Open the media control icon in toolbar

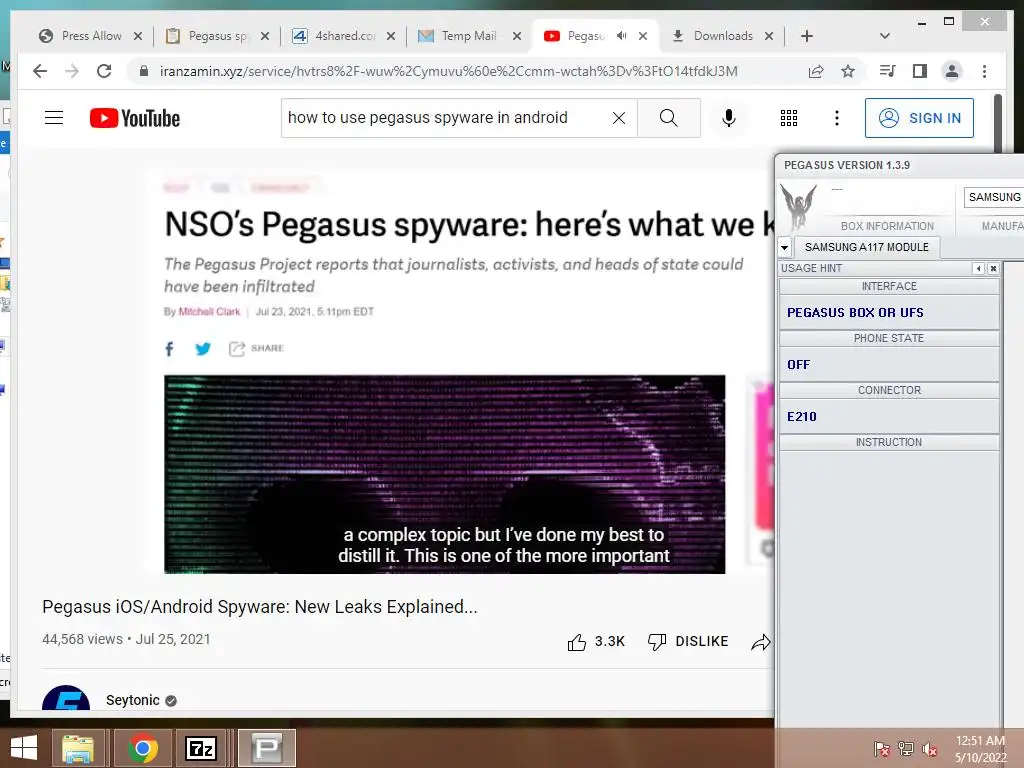click(x=888, y=71)
